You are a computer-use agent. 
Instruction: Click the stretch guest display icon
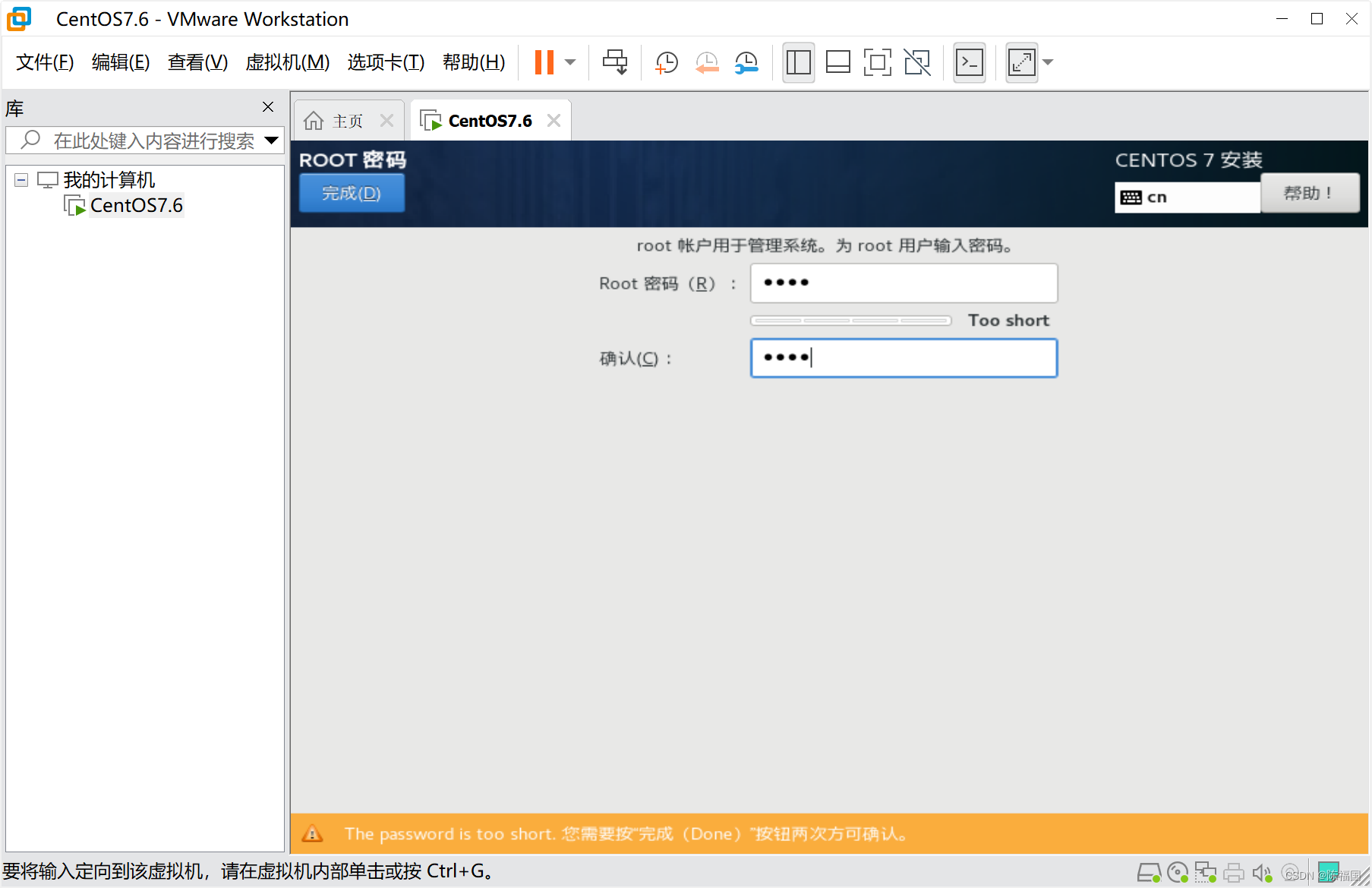click(1022, 62)
